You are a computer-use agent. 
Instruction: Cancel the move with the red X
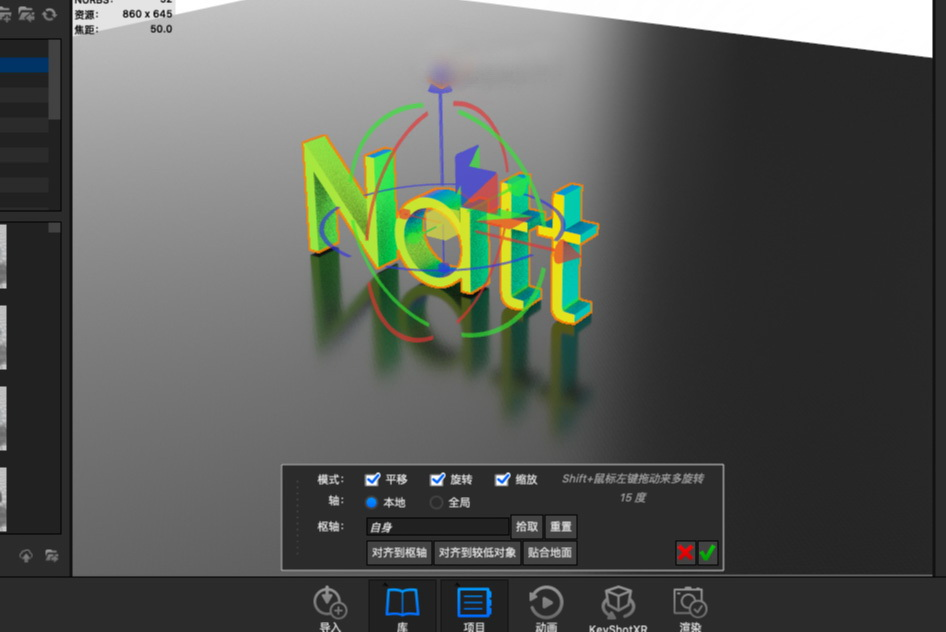coord(685,553)
